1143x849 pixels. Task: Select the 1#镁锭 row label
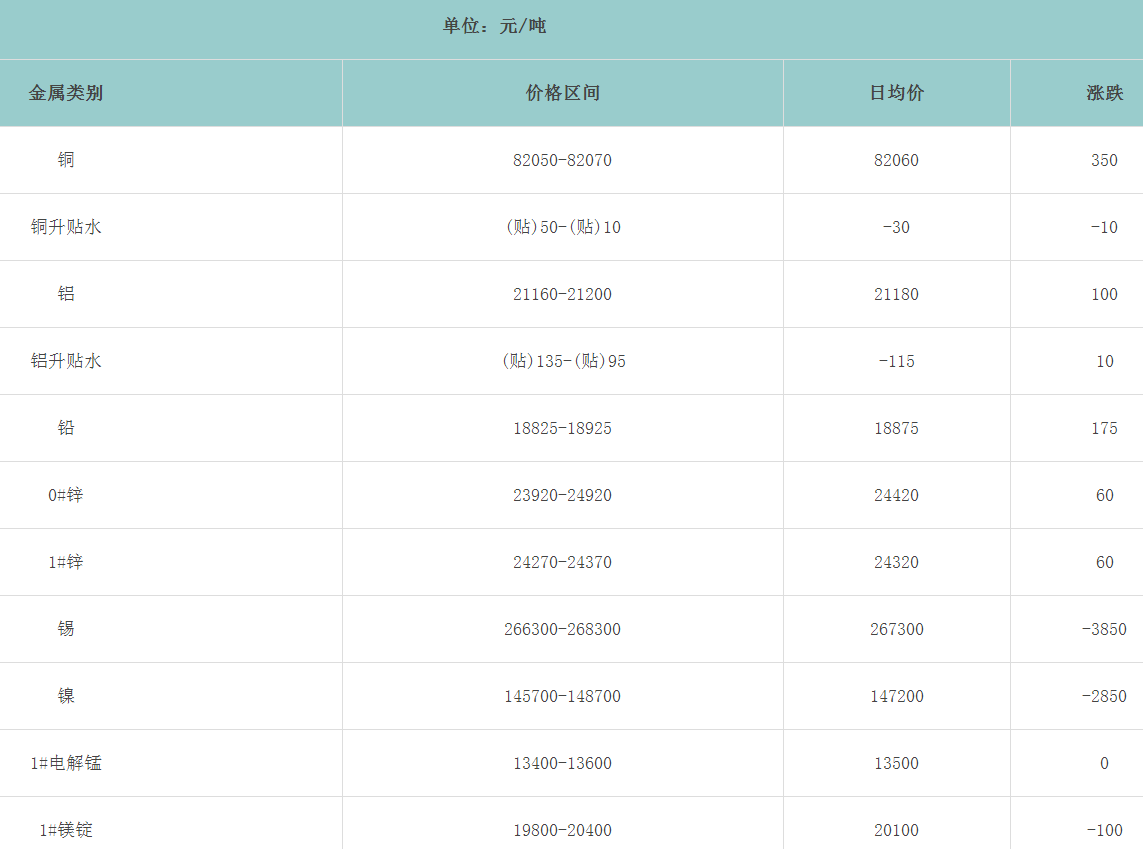coord(66,830)
